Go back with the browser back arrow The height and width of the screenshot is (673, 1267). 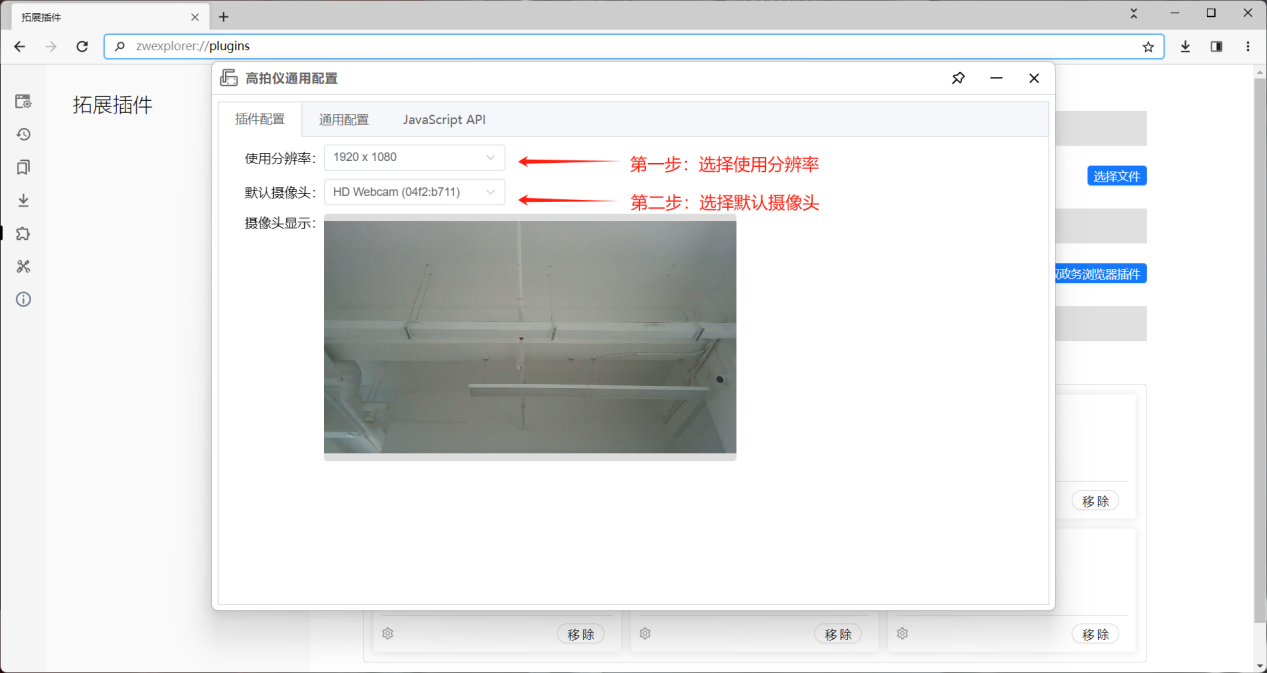(20, 46)
